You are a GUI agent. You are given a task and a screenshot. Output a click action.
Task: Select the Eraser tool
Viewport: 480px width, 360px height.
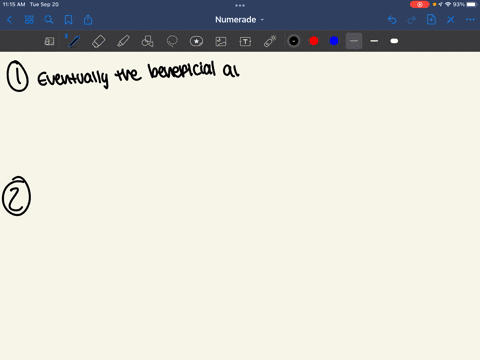tap(98, 41)
